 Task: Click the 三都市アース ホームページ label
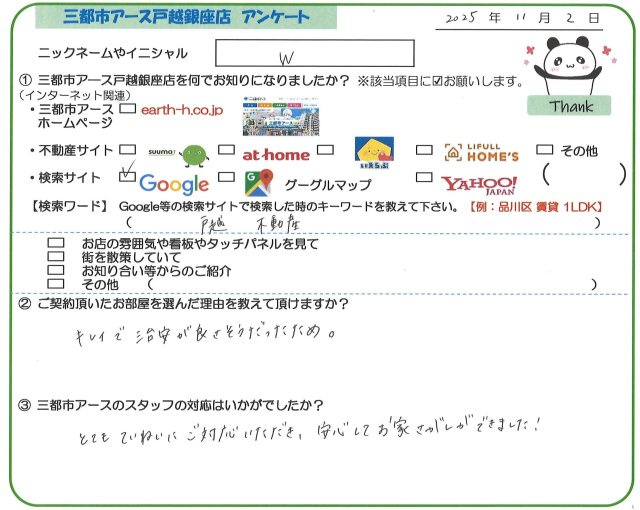pyautogui.click(x=72, y=116)
